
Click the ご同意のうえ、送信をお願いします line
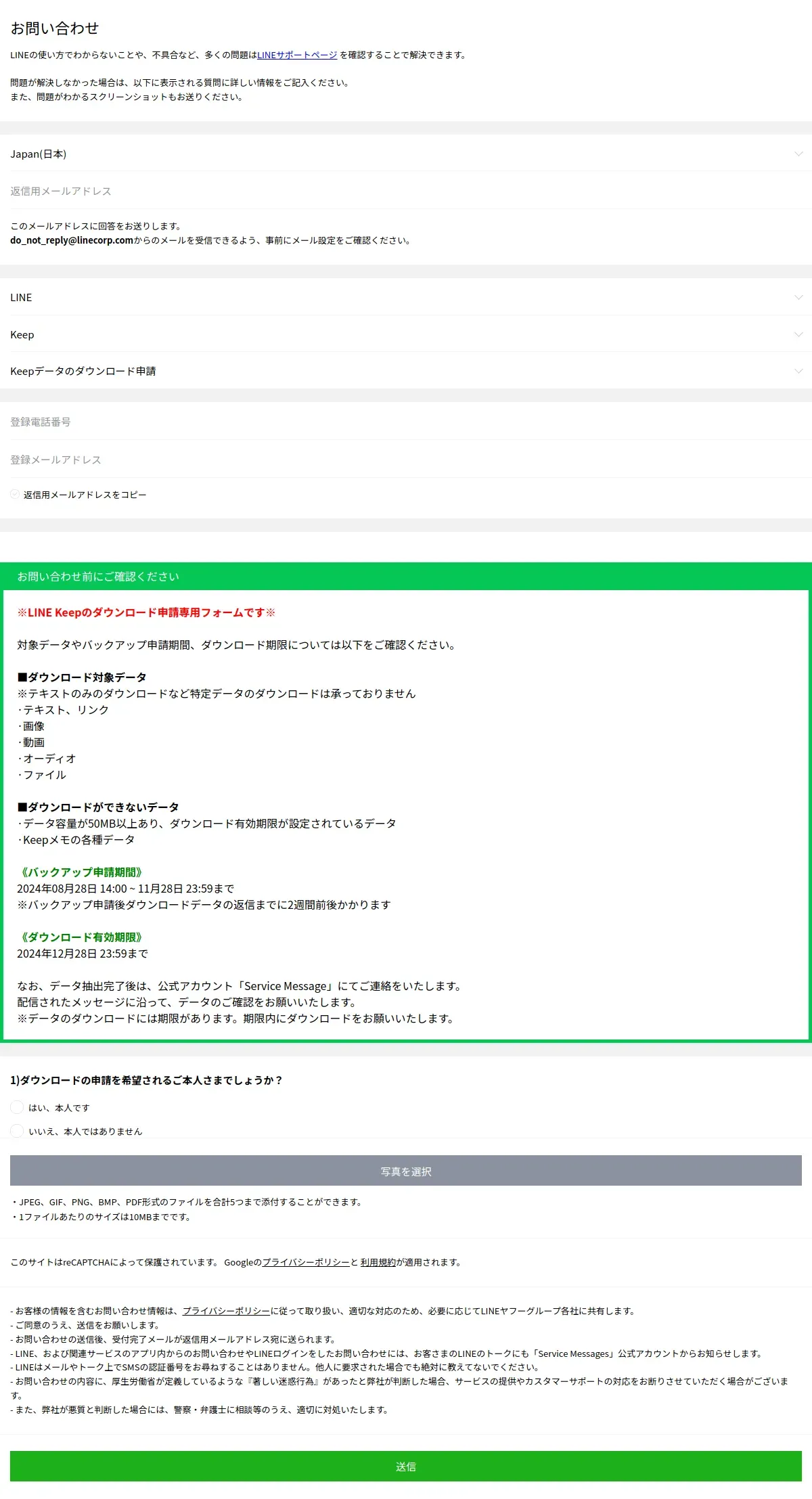[85, 1325]
